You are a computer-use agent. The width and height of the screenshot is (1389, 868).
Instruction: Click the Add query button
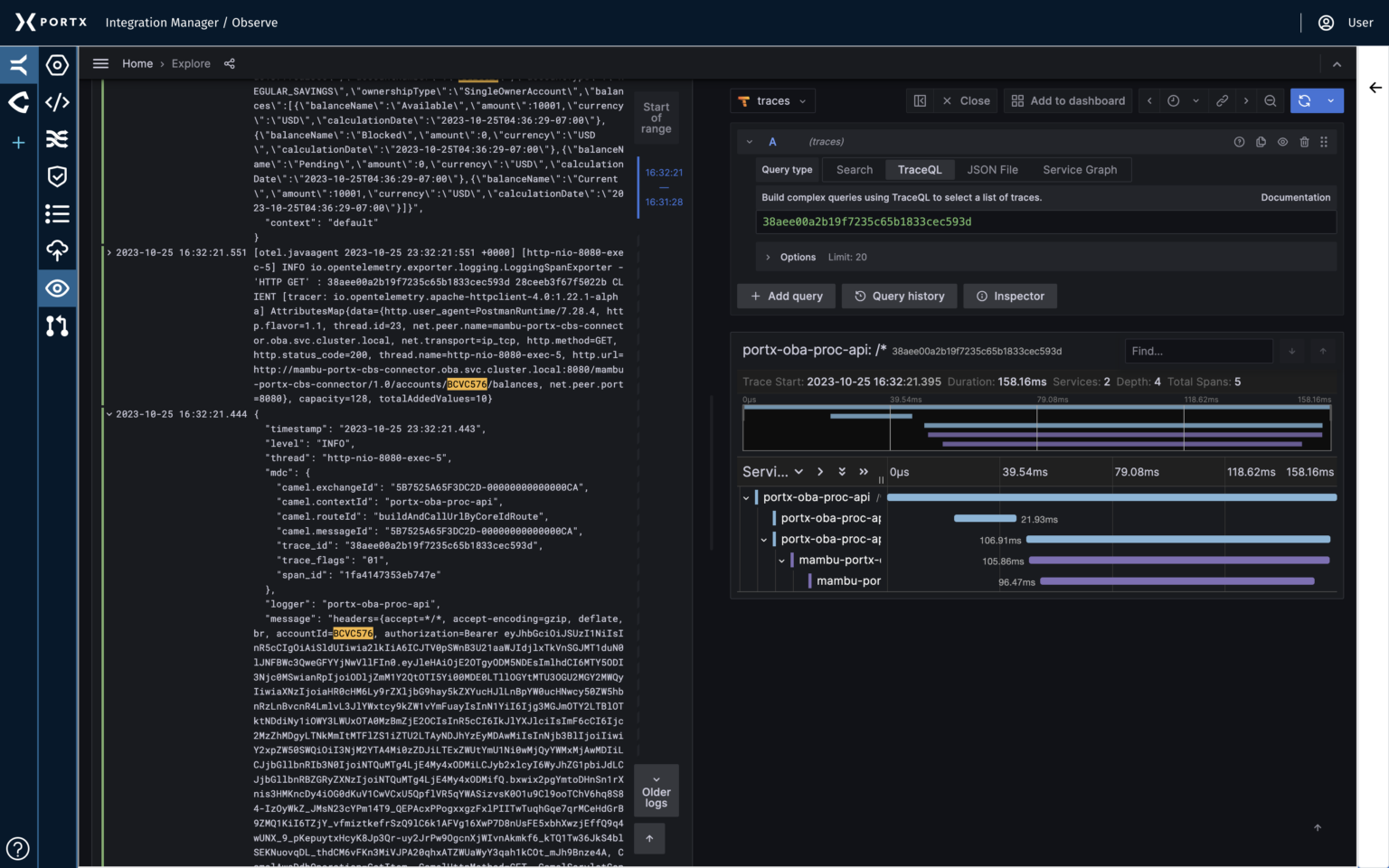786,296
